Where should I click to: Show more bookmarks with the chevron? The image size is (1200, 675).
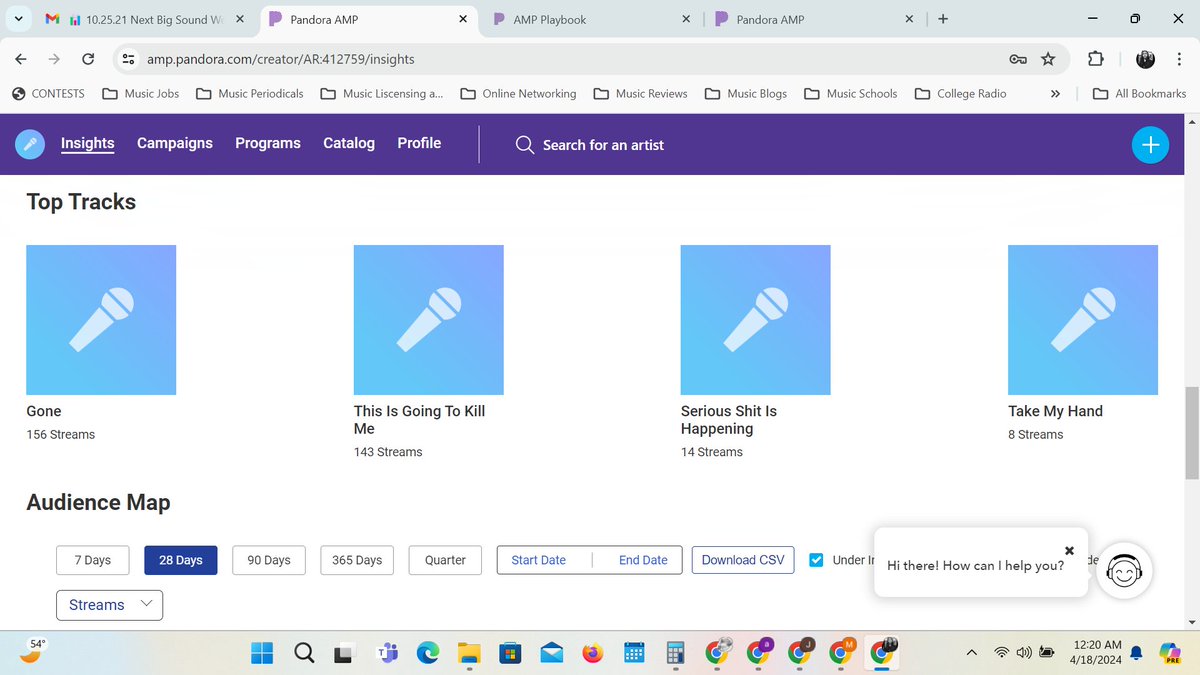tap(1055, 94)
